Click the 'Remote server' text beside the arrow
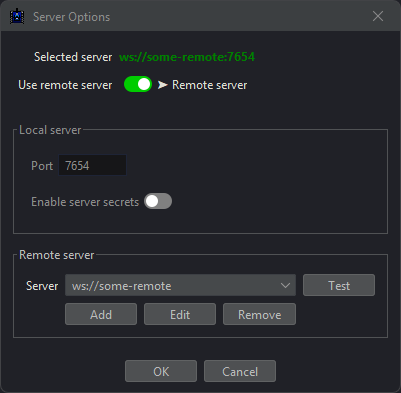The width and height of the screenshot is (401, 393). click(210, 85)
